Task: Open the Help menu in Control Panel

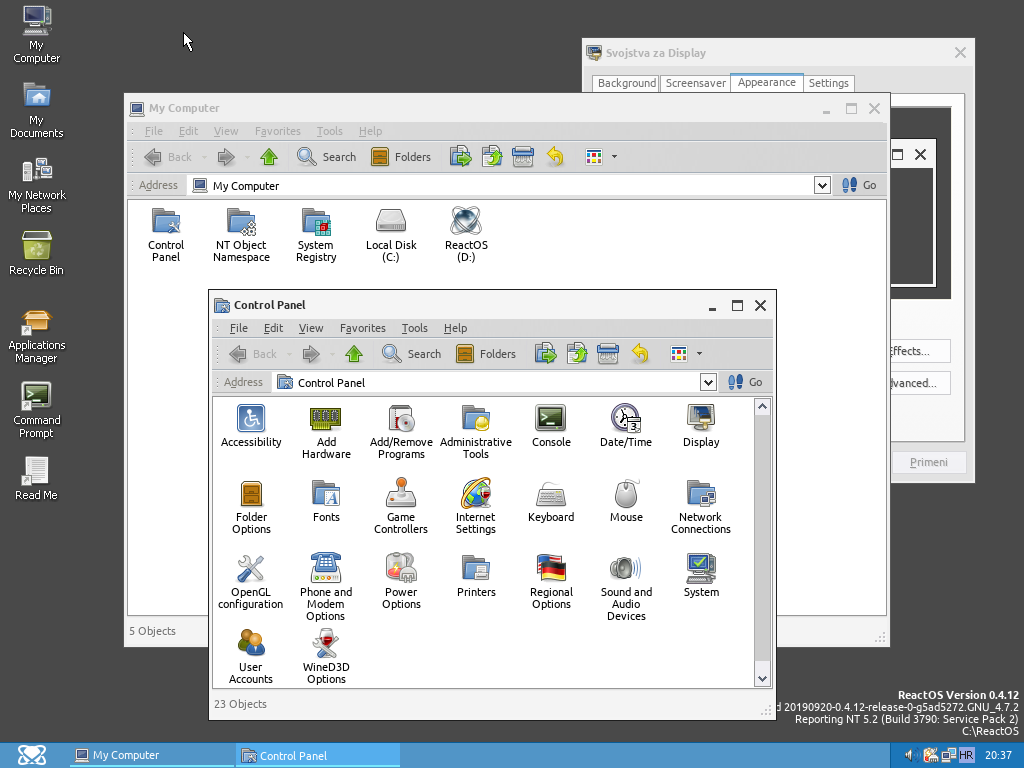Action: (455, 328)
